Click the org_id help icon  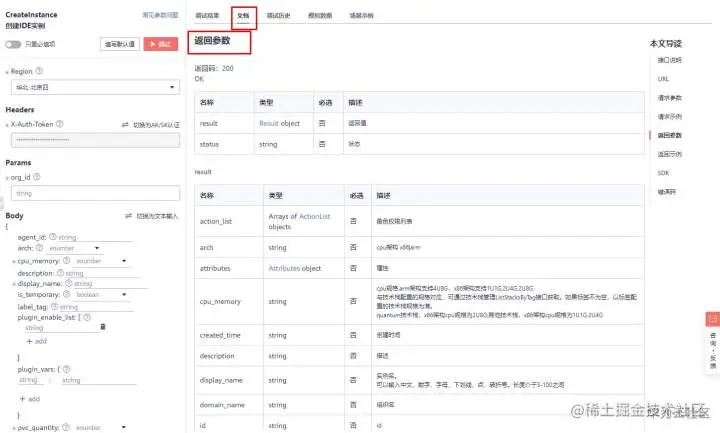(37, 177)
